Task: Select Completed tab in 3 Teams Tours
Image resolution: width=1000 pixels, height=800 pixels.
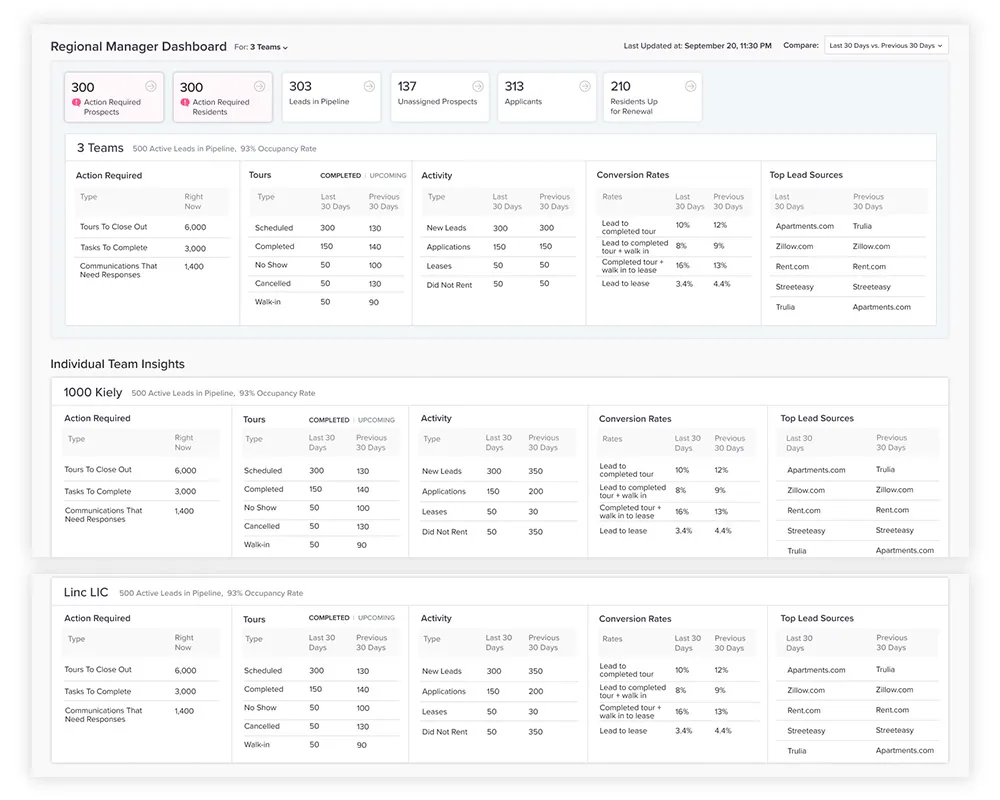Action: [340, 176]
